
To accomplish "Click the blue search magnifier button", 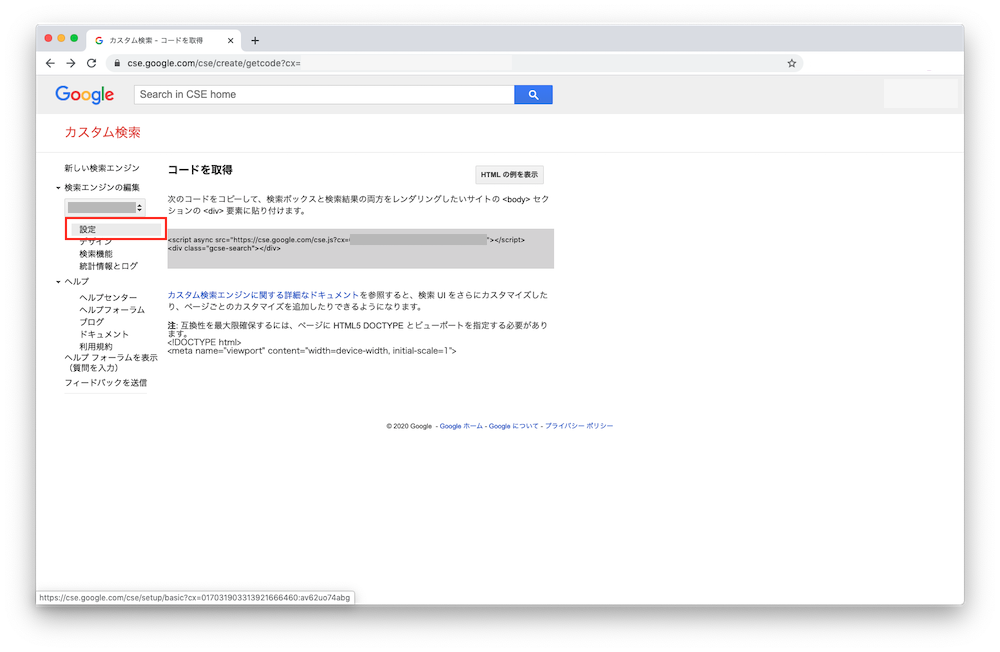I will coord(533,94).
